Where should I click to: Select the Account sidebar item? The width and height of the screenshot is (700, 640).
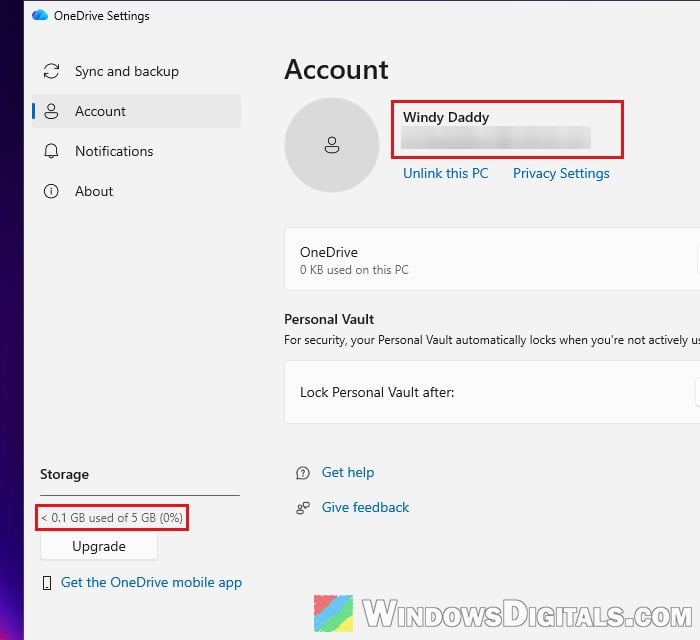pos(137,111)
